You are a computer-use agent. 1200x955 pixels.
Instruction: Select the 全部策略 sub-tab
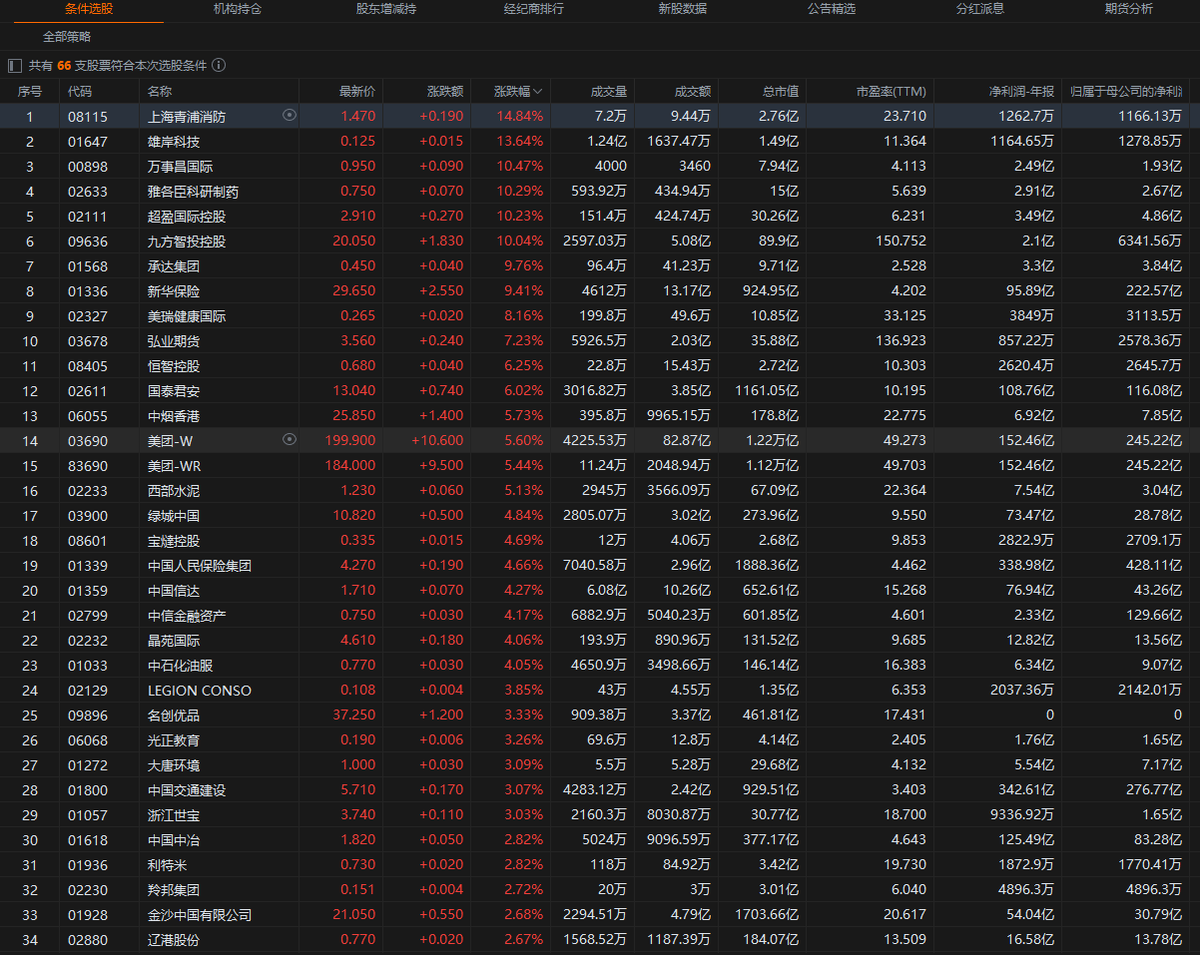click(x=67, y=36)
